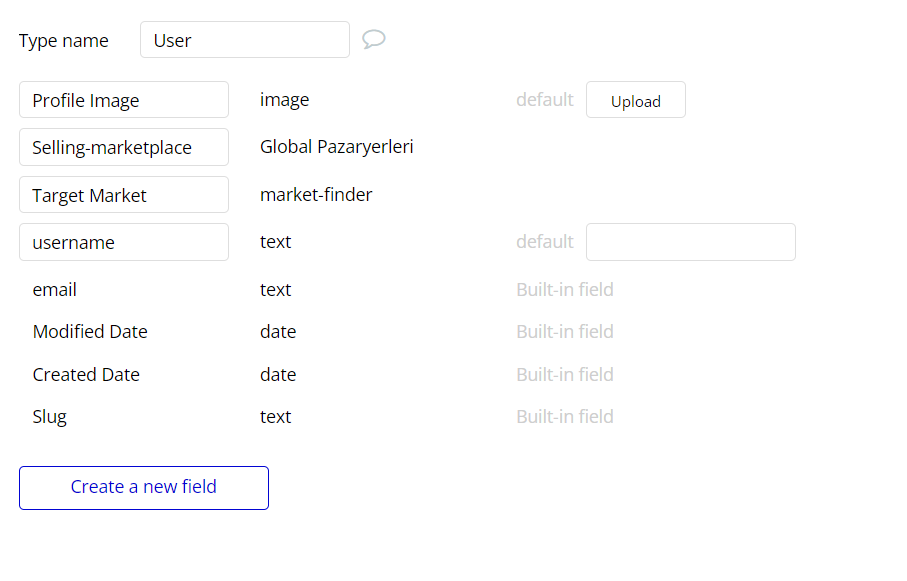The height and width of the screenshot is (581, 907).
Task: Open the market-finder type selector
Action: pyautogui.click(x=316, y=194)
